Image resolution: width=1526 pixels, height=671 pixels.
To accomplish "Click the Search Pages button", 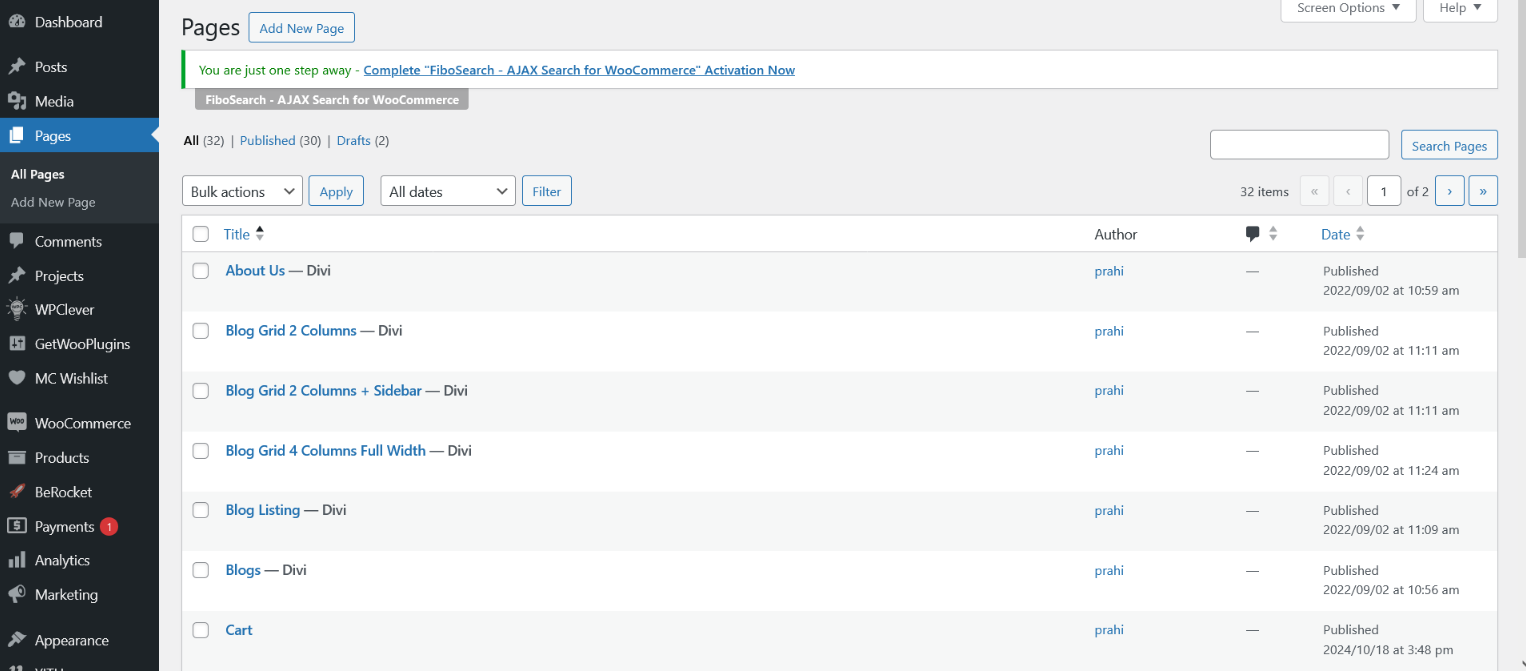I will [1449, 145].
